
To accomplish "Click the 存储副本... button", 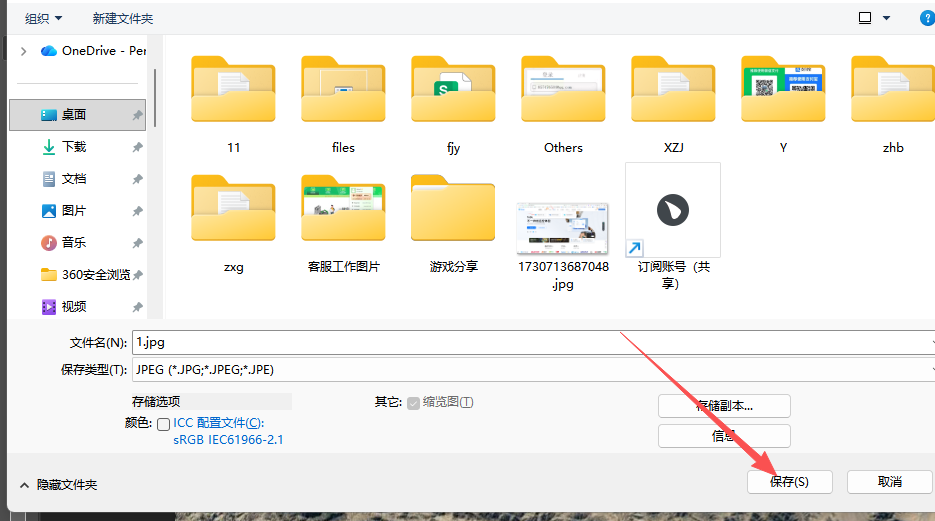I will coord(724,406).
